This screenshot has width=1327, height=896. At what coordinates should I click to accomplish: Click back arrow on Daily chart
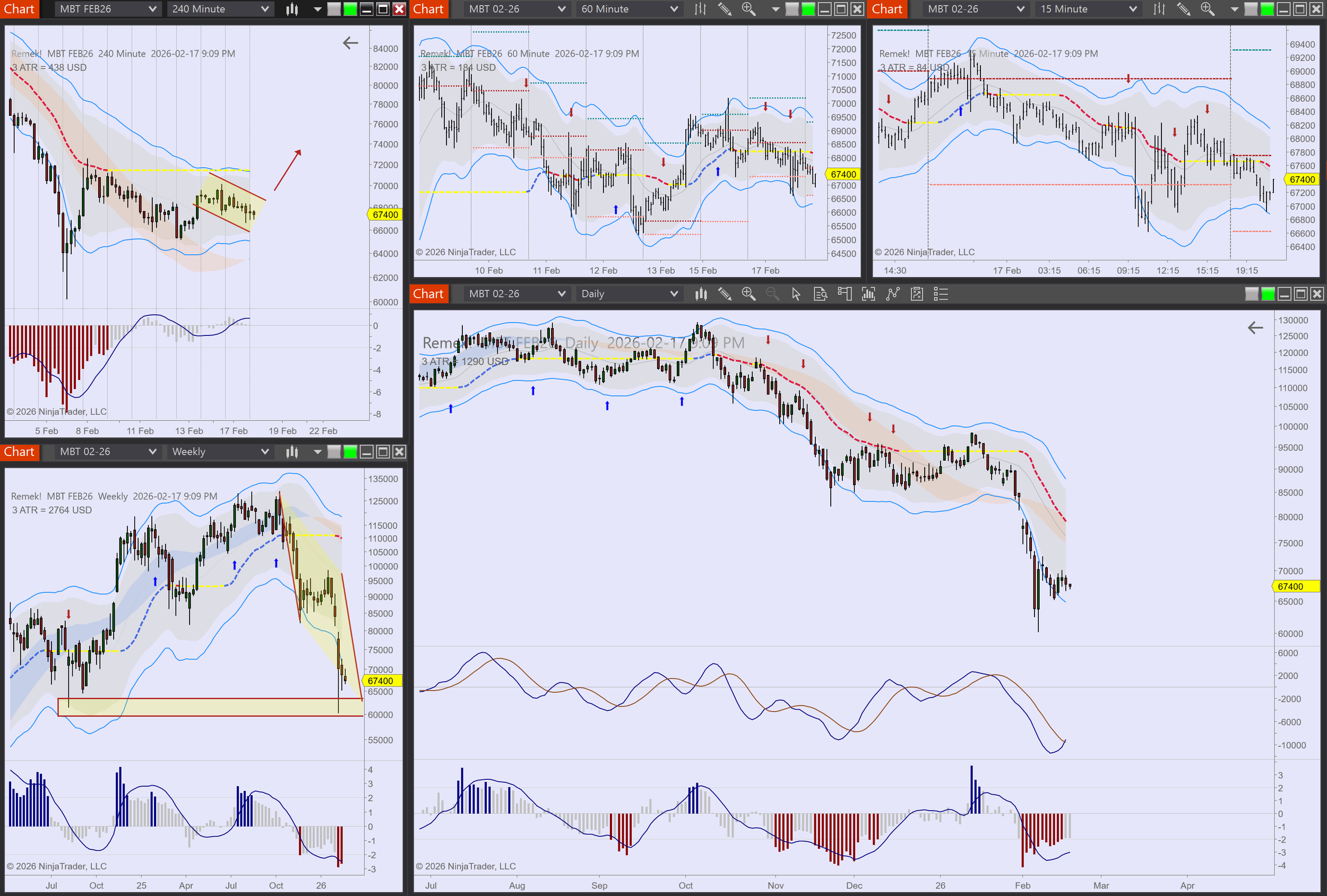tap(1255, 328)
